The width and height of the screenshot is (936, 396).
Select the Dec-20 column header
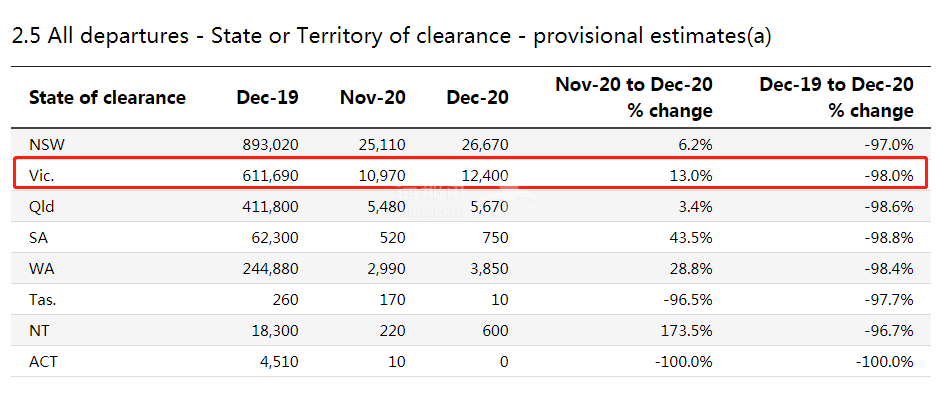pos(478,97)
